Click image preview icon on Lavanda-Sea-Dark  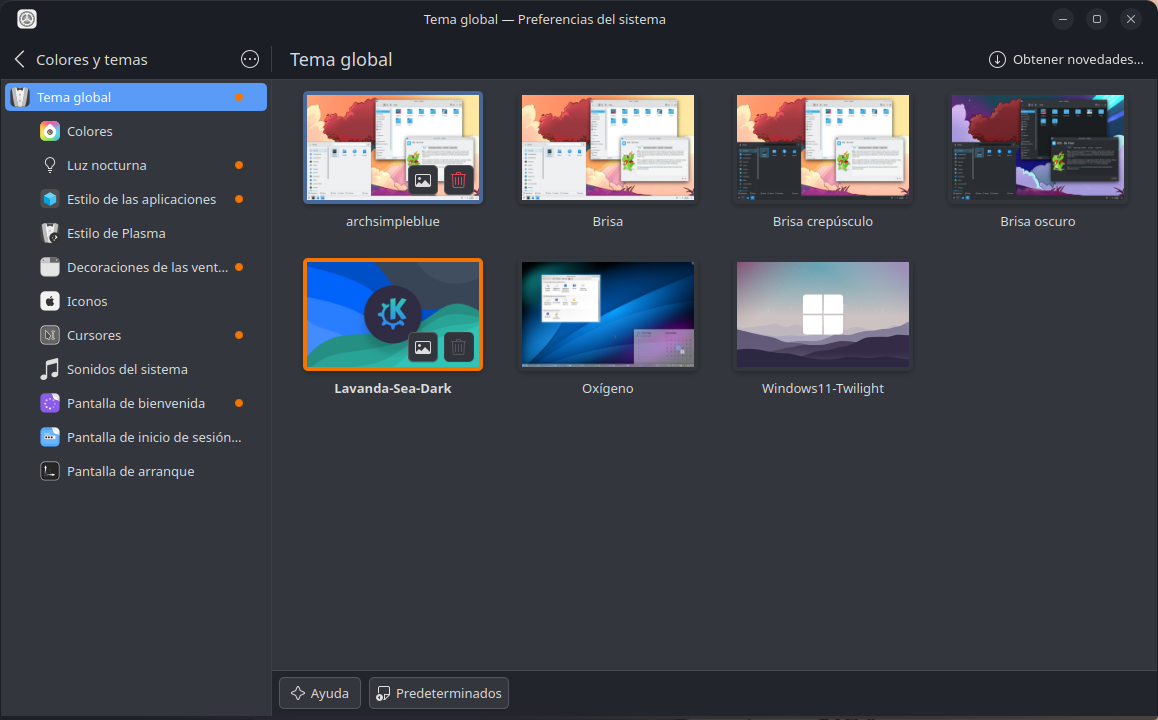pos(423,347)
